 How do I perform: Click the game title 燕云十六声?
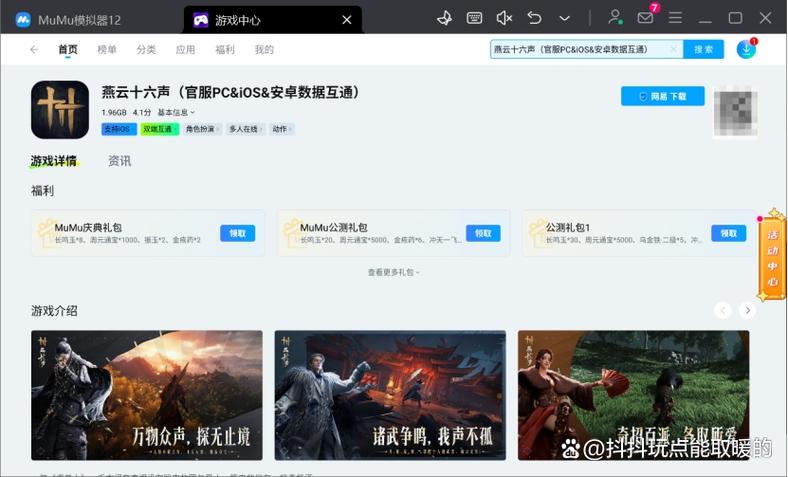231,92
